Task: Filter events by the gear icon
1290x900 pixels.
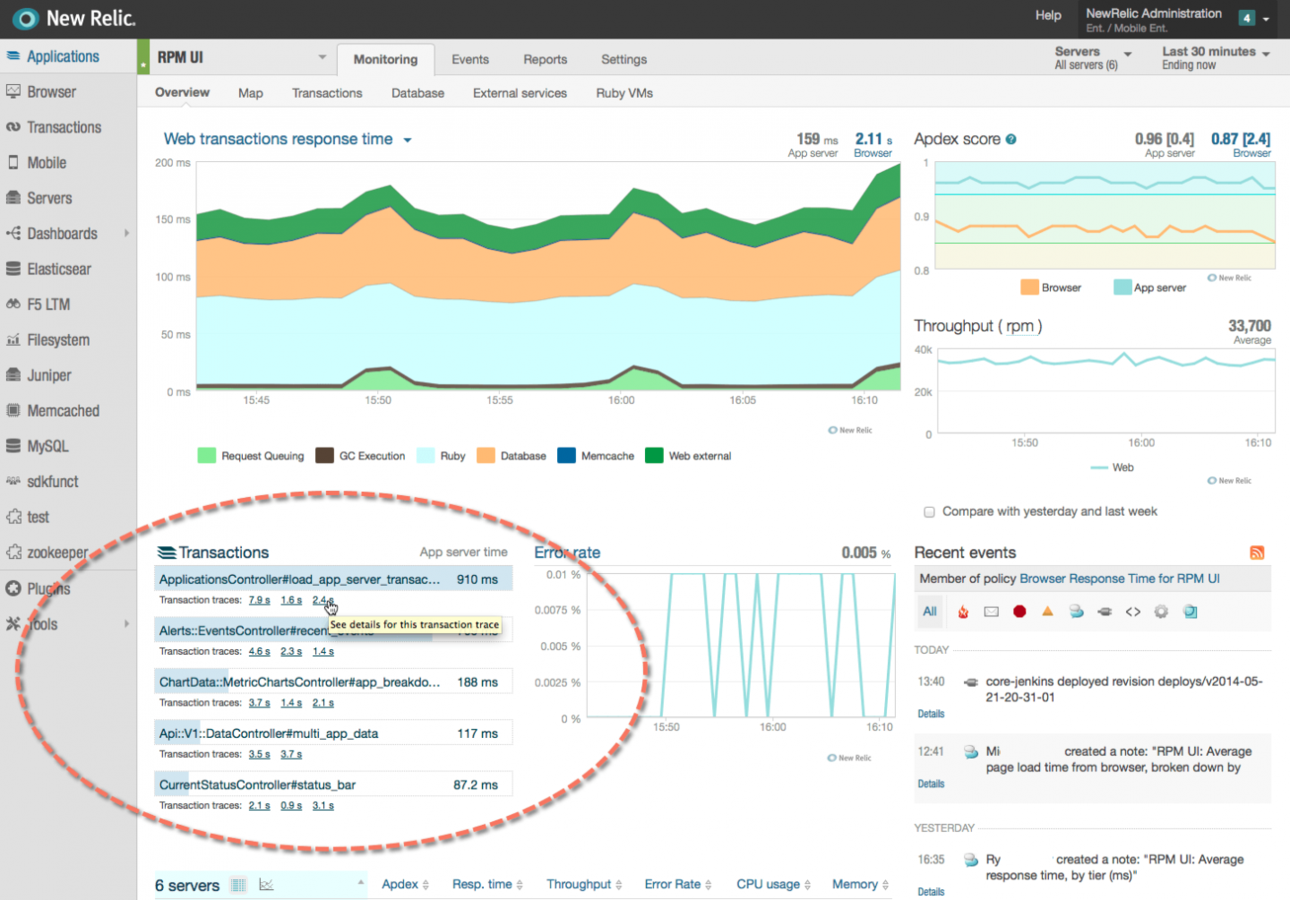Action: 1161,612
